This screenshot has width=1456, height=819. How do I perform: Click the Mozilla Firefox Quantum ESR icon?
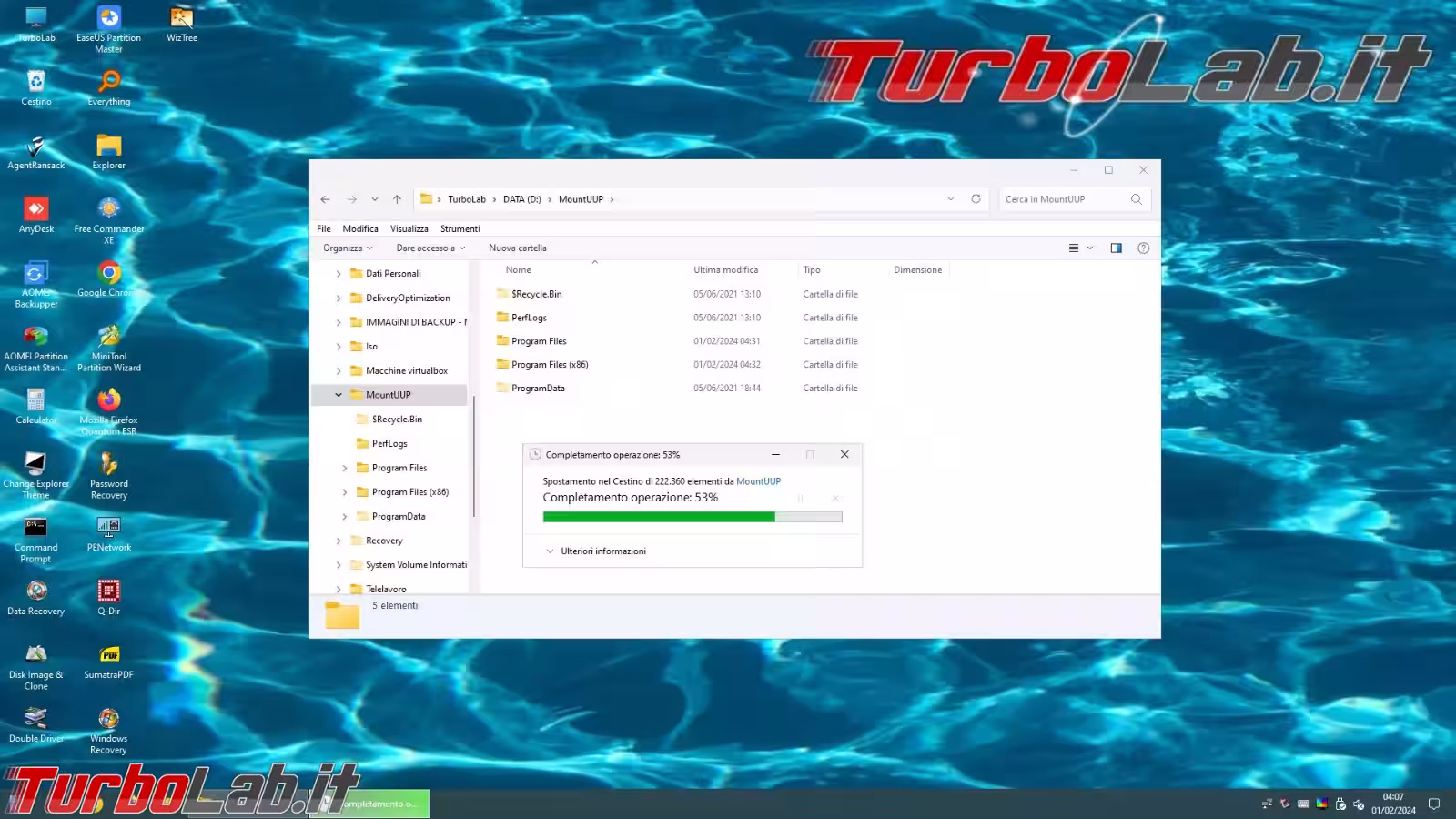tap(108, 401)
